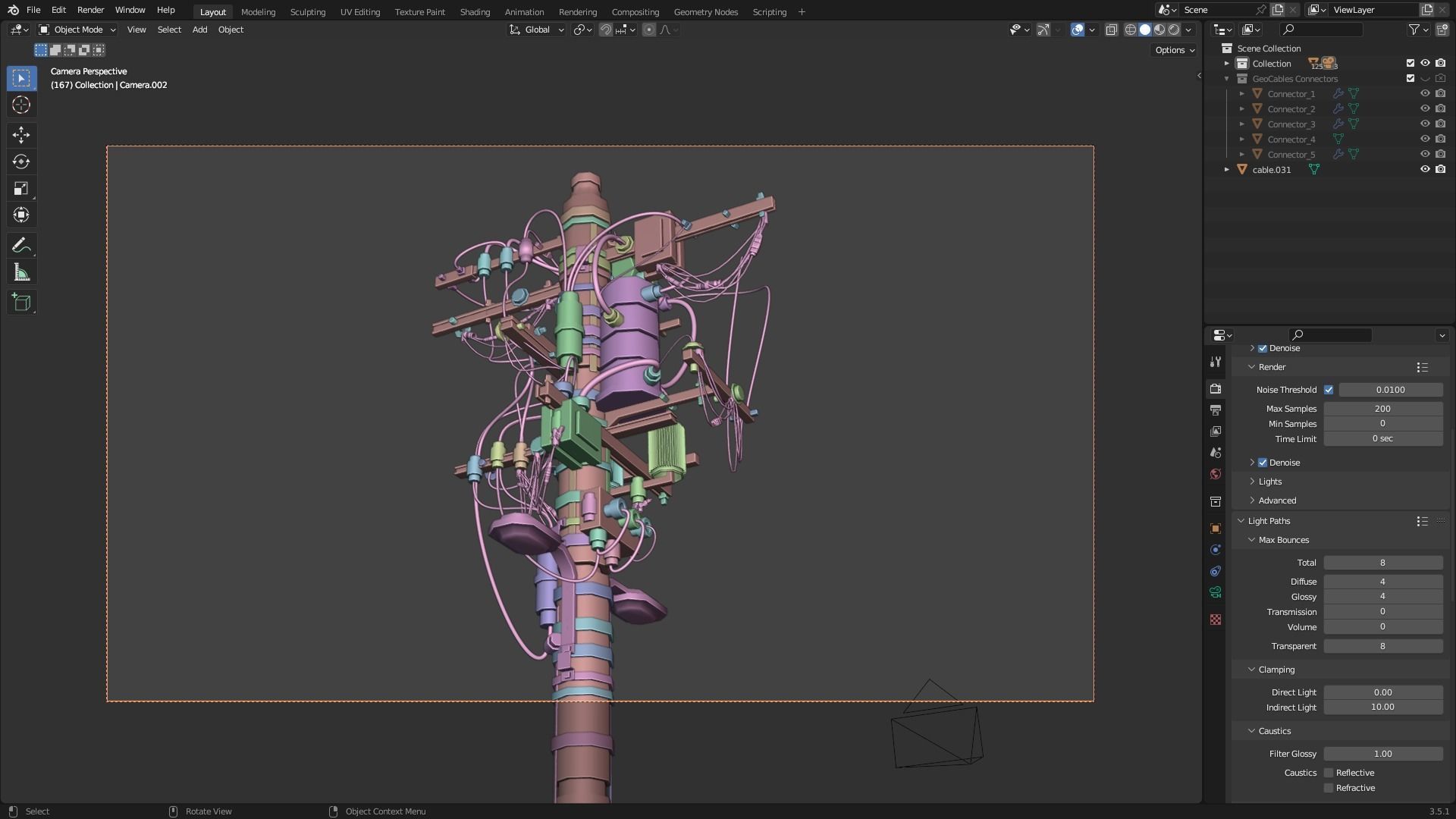The image size is (1456, 819).
Task: Enable Reflective caustics checkbox
Action: (x=1329, y=773)
